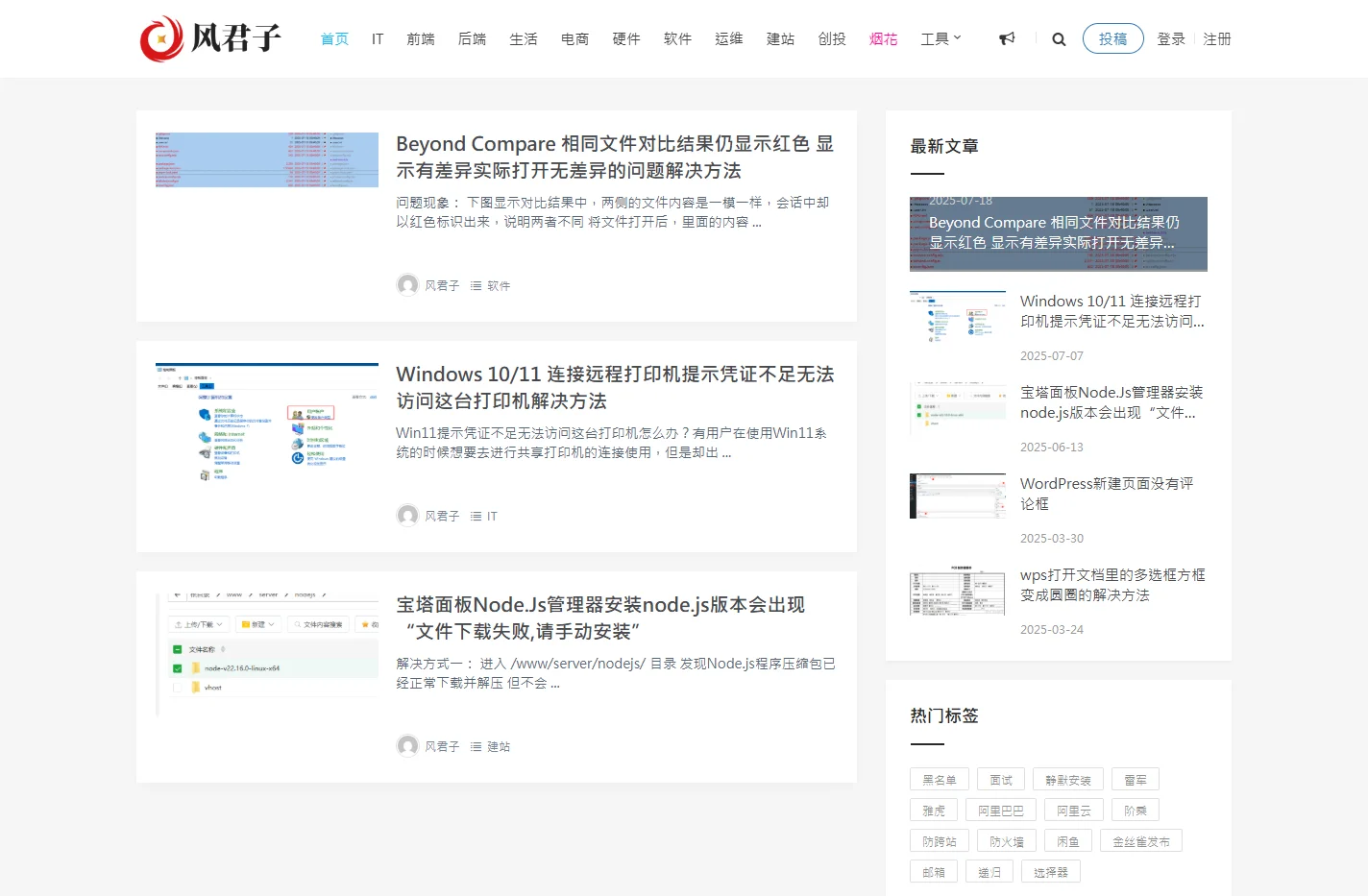
Task: Select the 阿里云 tag
Action: (1074, 810)
